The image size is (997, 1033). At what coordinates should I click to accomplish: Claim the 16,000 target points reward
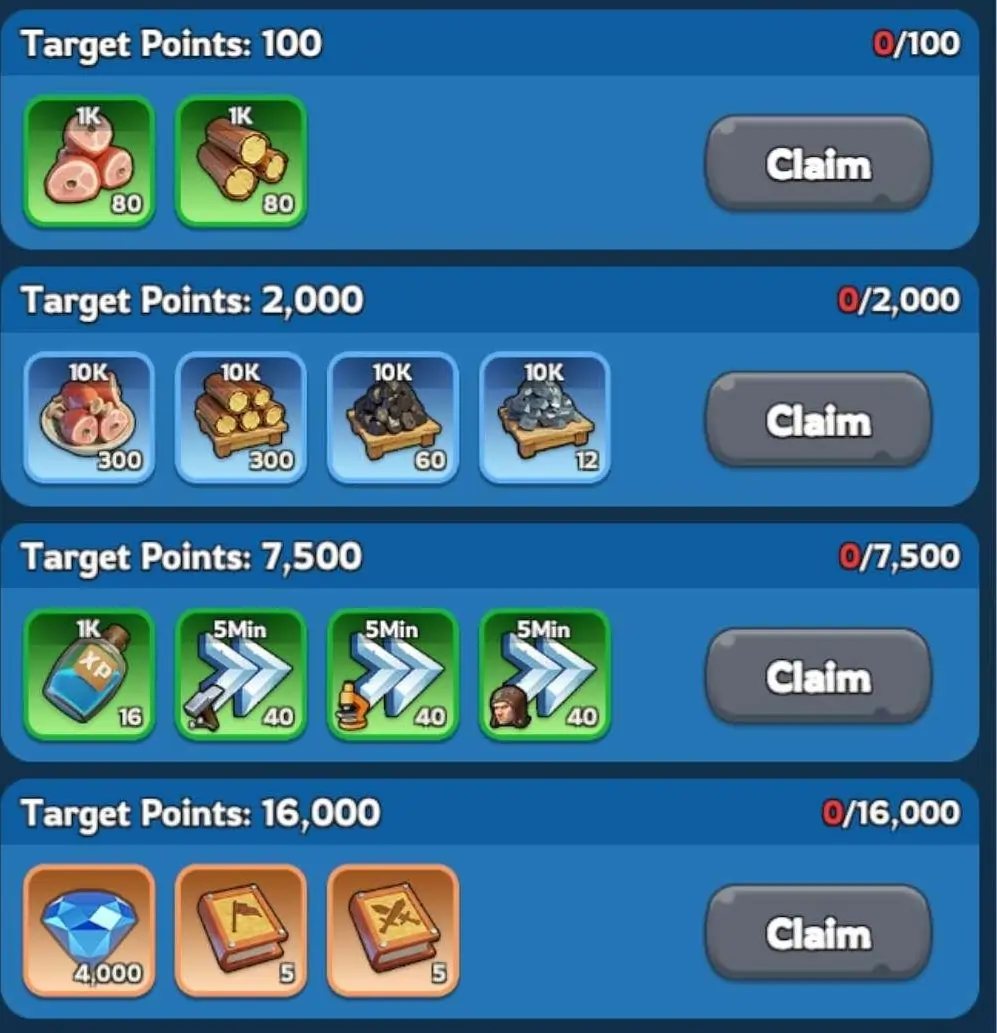coord(818,933)
